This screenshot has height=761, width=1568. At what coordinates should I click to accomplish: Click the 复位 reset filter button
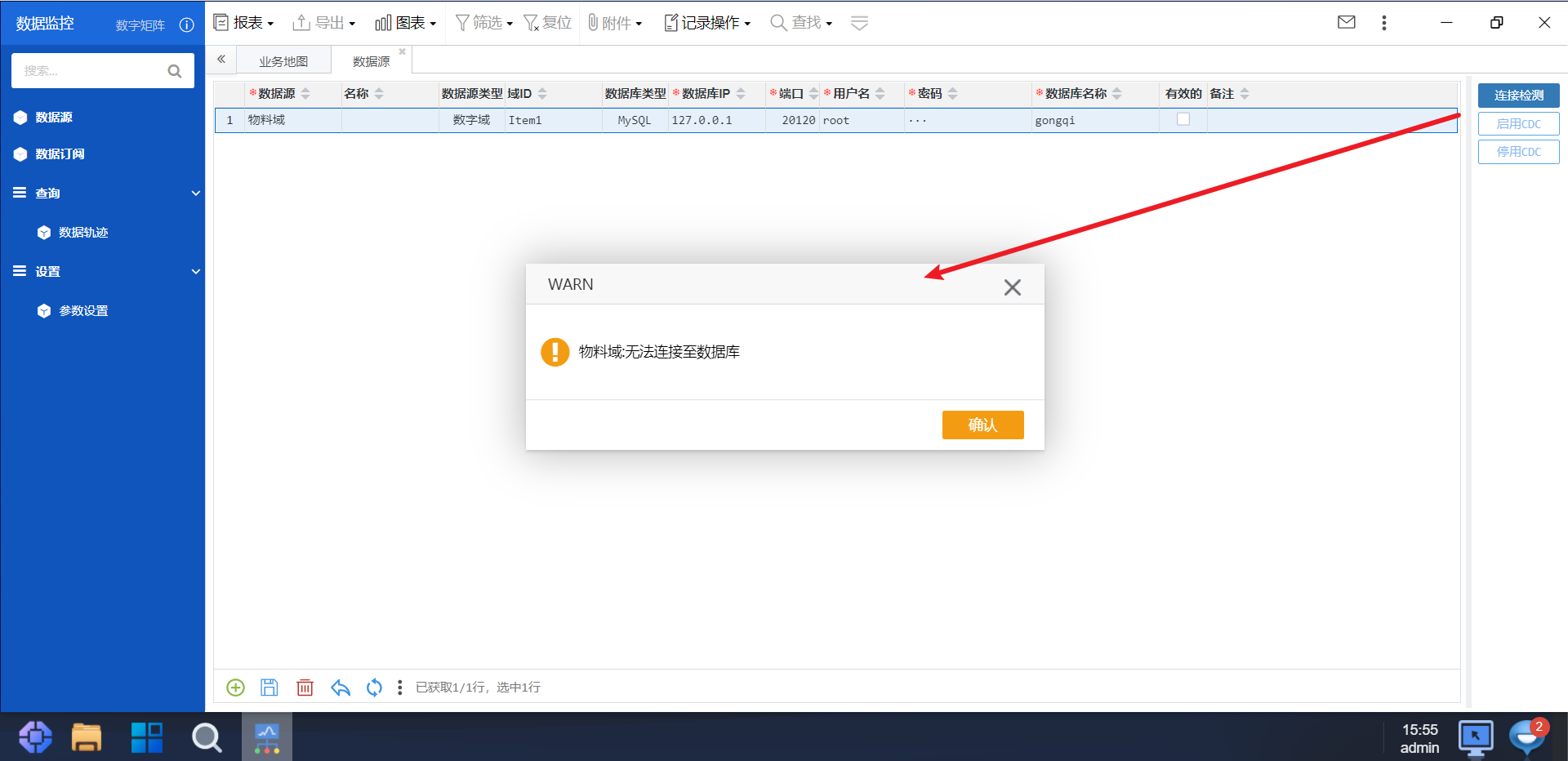pos(547,23)
